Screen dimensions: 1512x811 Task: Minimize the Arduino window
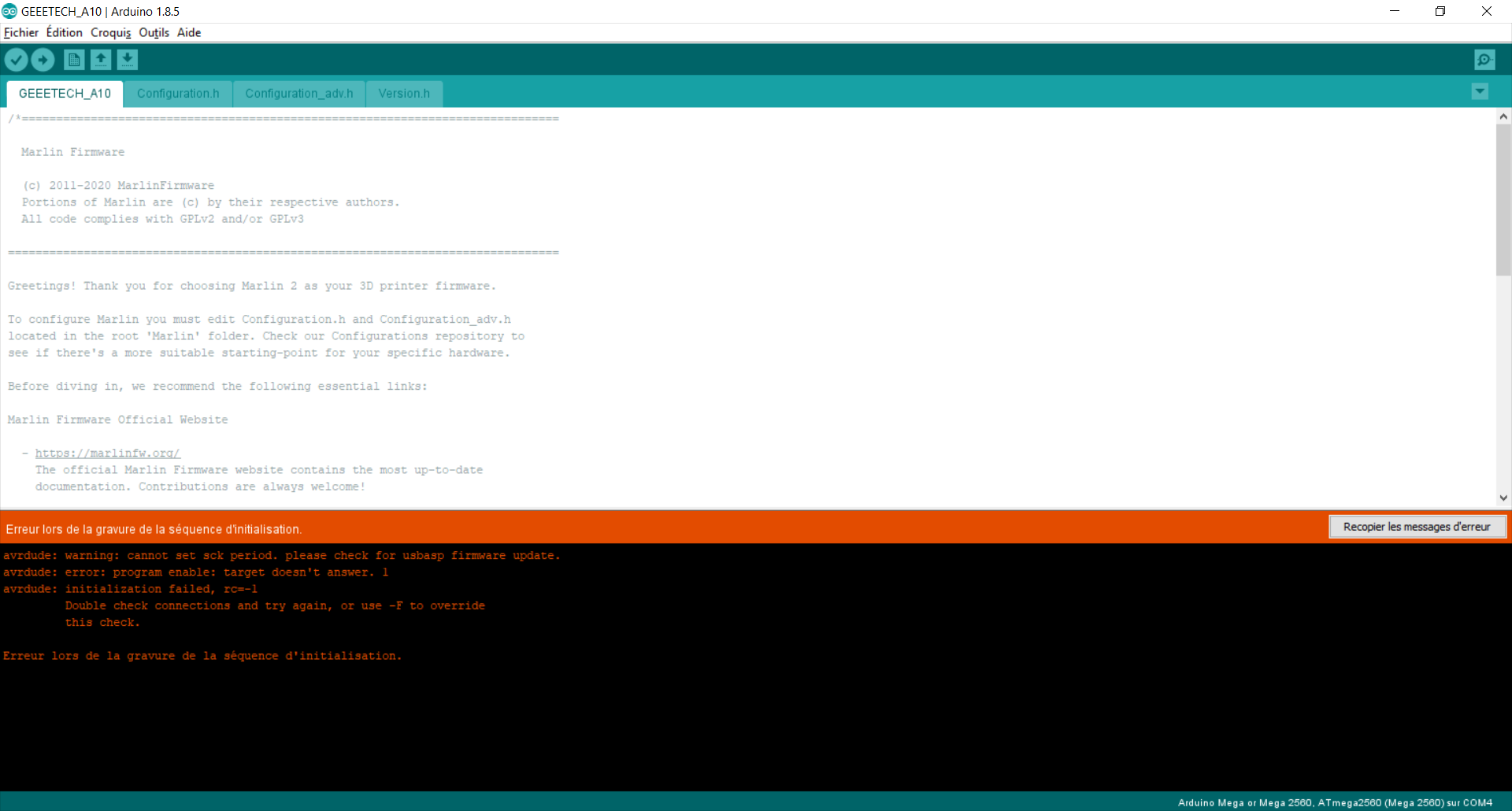[x=1395, y=11]
